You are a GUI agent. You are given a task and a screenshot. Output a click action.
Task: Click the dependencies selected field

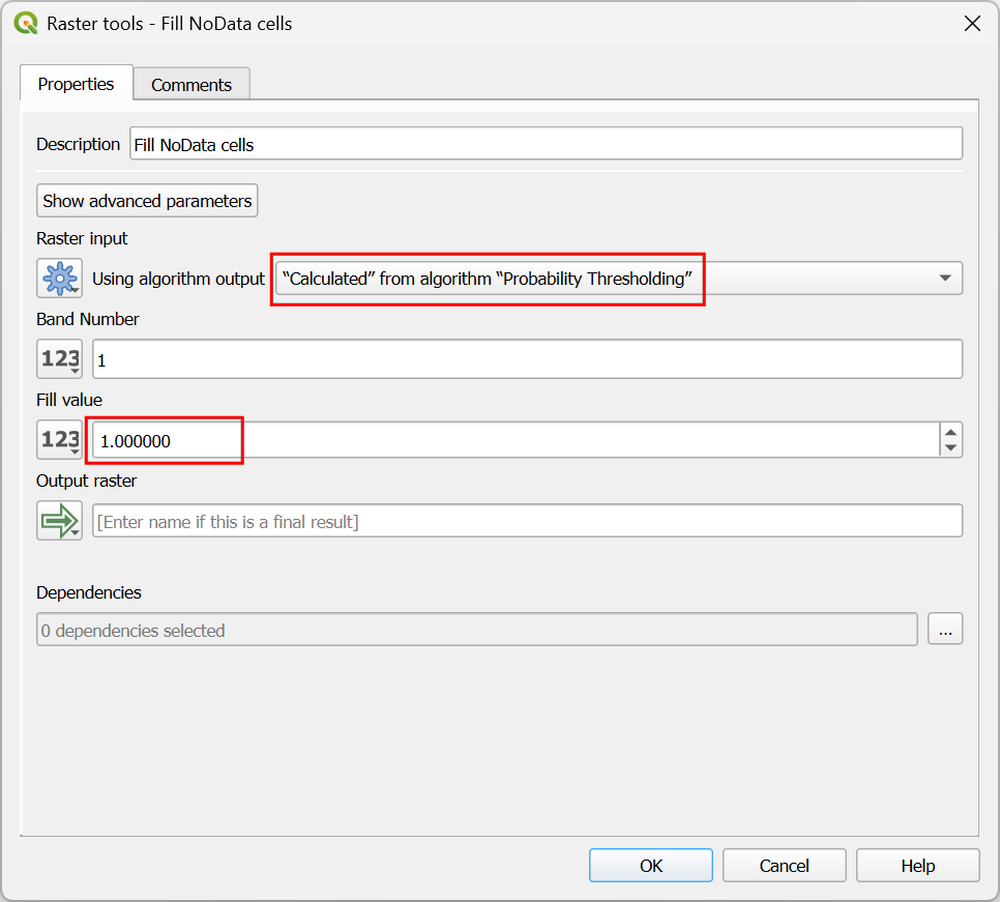pyautogui.click(x=476, y=630)
